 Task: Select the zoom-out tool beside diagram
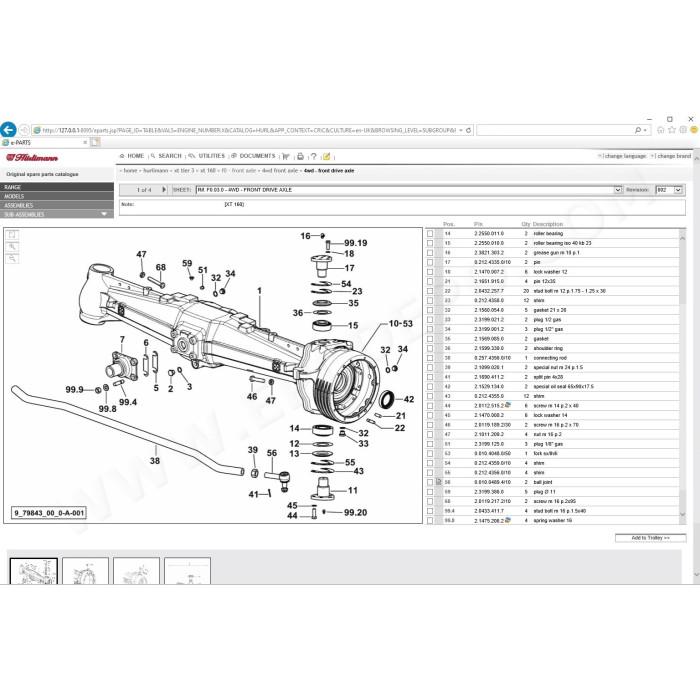tap(12, 258)
